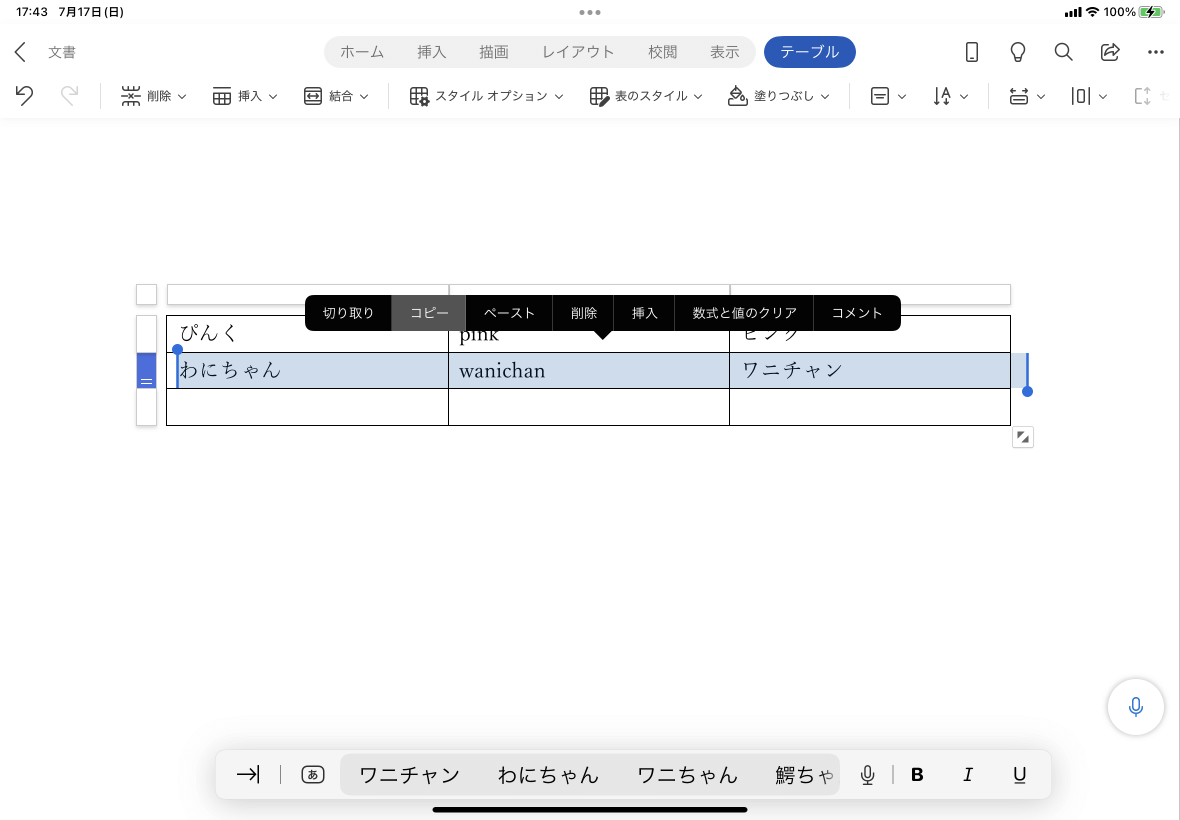Open the search magnifier icon
The image size is (1180, 820).
1063,52
